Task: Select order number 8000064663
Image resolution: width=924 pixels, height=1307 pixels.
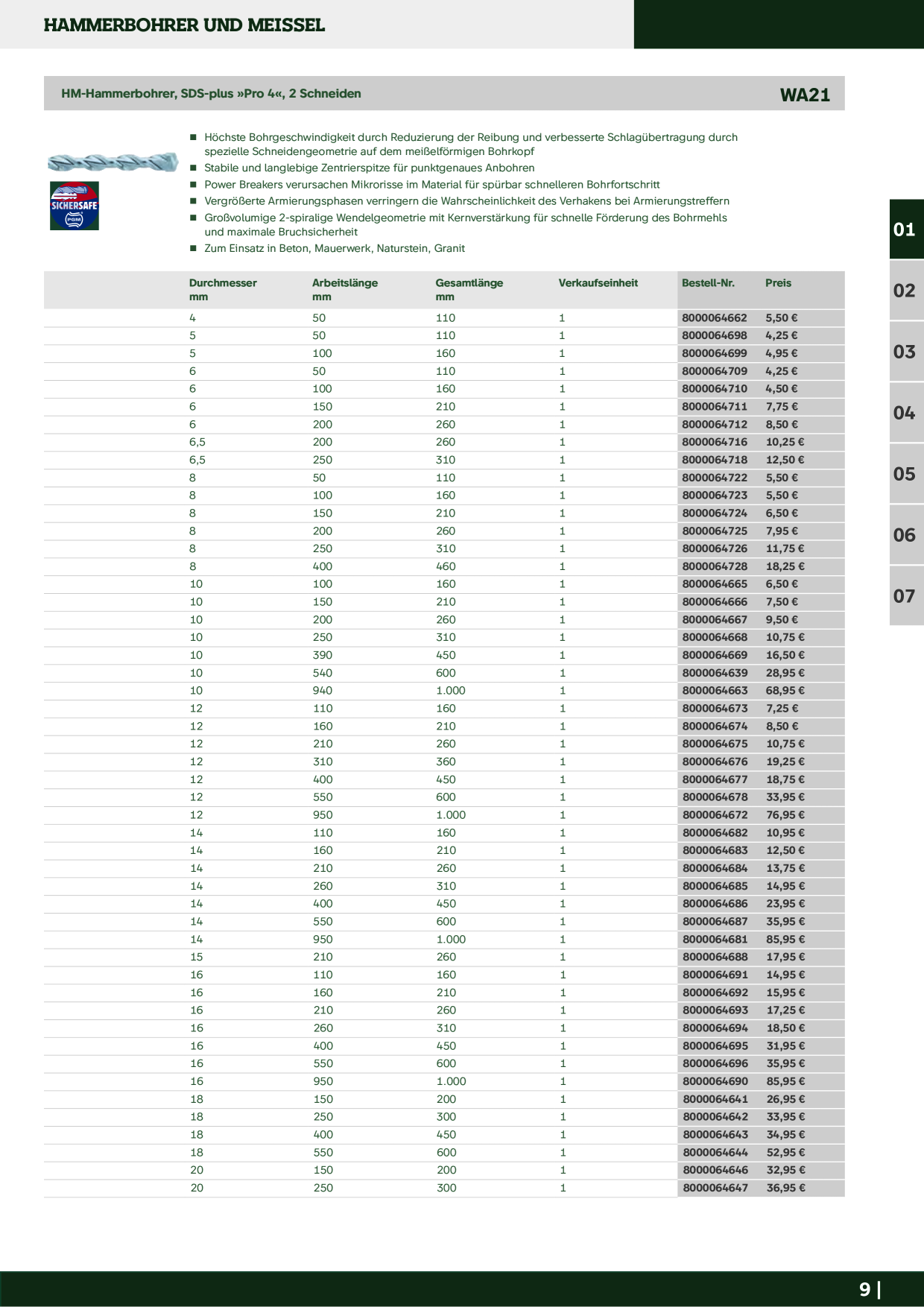Action: coord(715,691)
